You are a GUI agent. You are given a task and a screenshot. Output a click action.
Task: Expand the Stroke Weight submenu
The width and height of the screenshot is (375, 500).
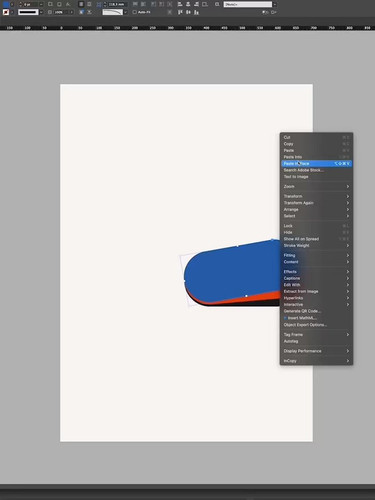pos(316,245)
